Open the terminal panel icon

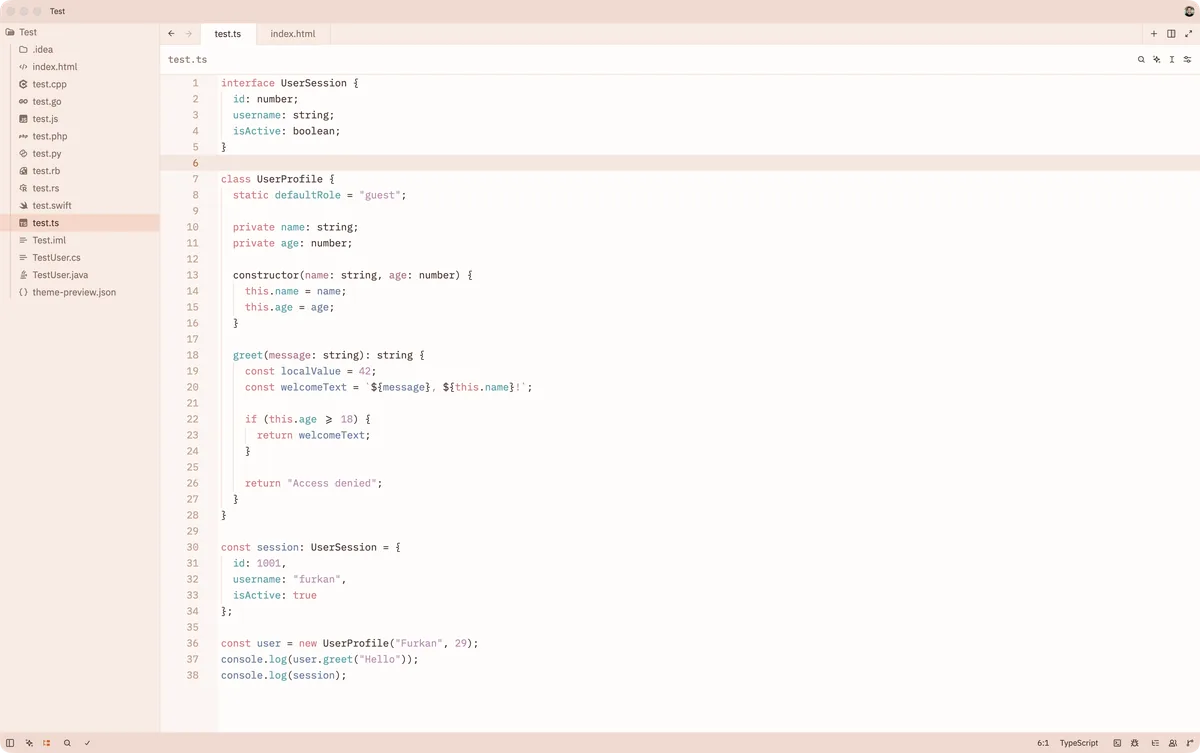[1117, 743]
